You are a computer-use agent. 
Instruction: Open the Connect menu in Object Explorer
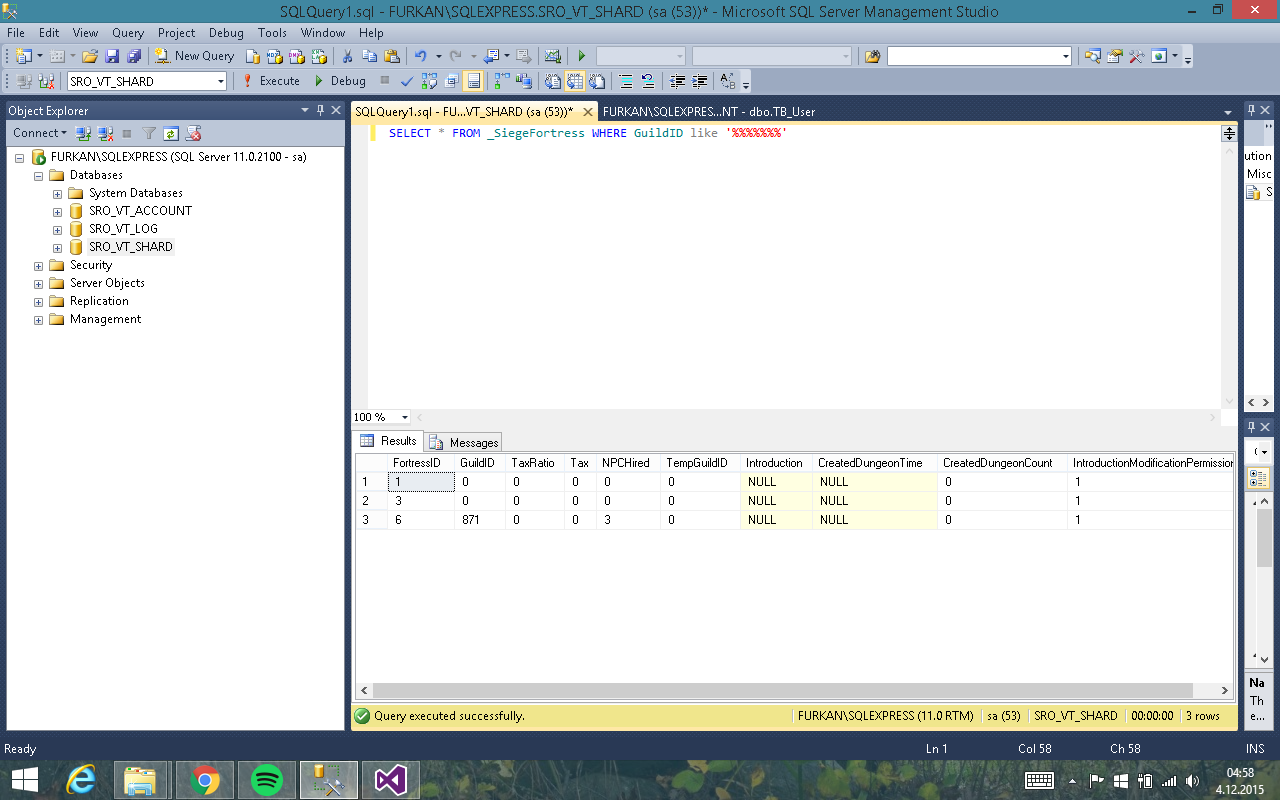coord(39,133)
